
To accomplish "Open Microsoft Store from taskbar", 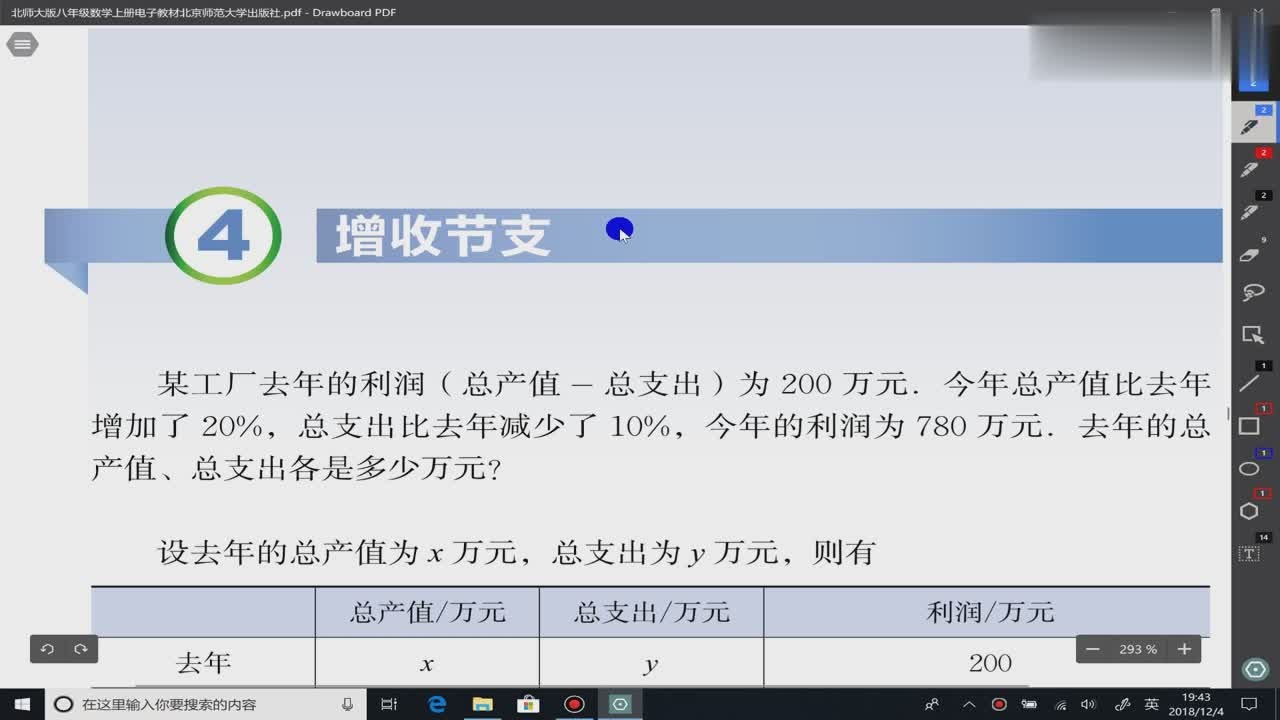I will [x=528, y=704].
